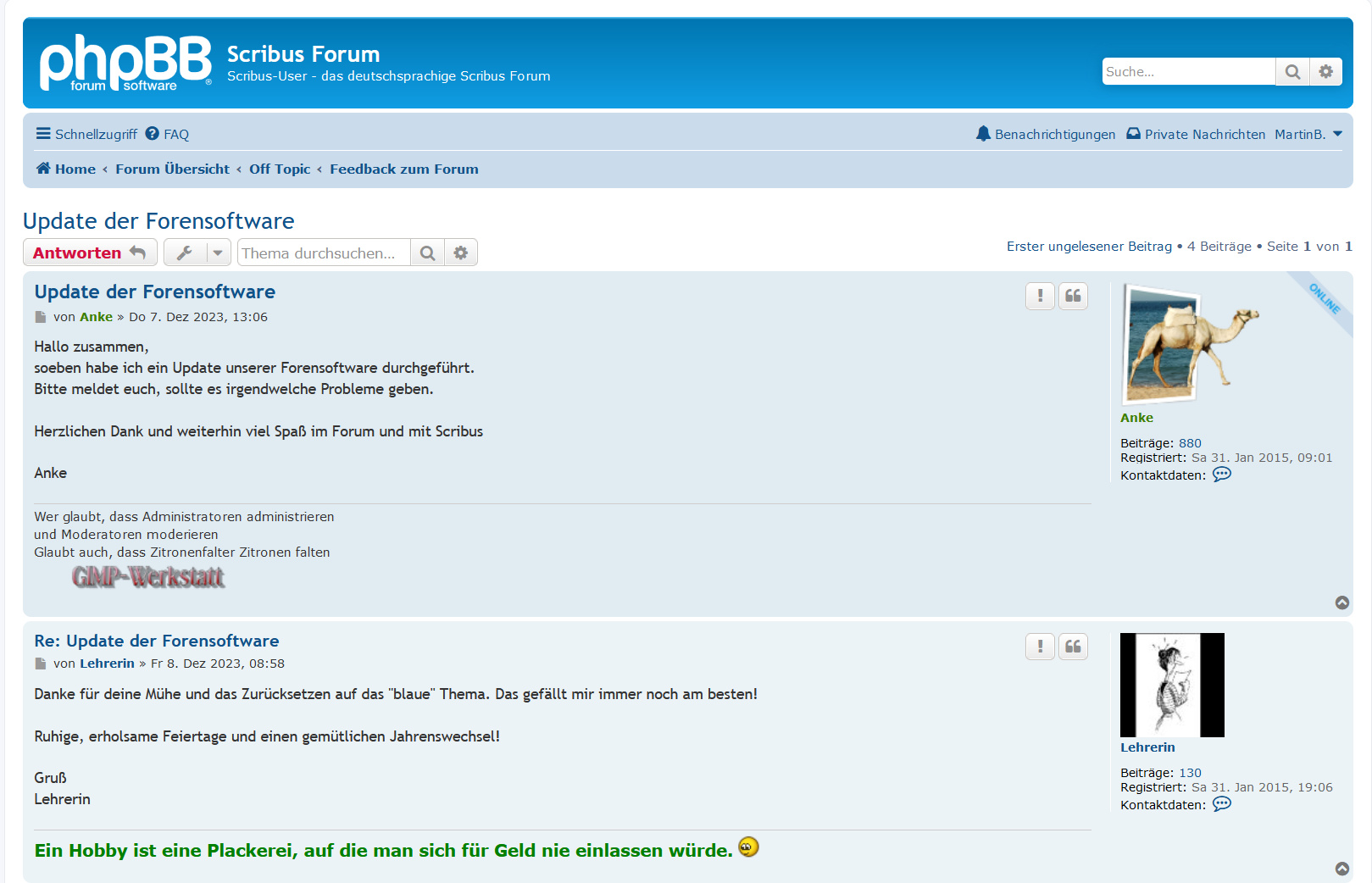Viewport: 1372px width, 883px height.
Task: Open advanced search gear in header
Action: [1326, 72]
